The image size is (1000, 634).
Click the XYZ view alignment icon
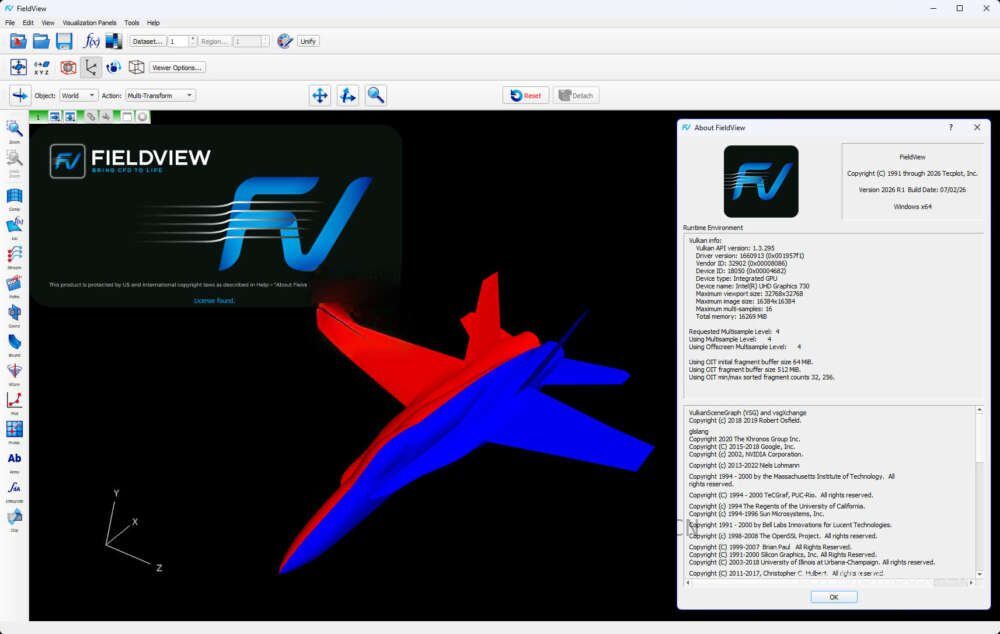(41, 68)
